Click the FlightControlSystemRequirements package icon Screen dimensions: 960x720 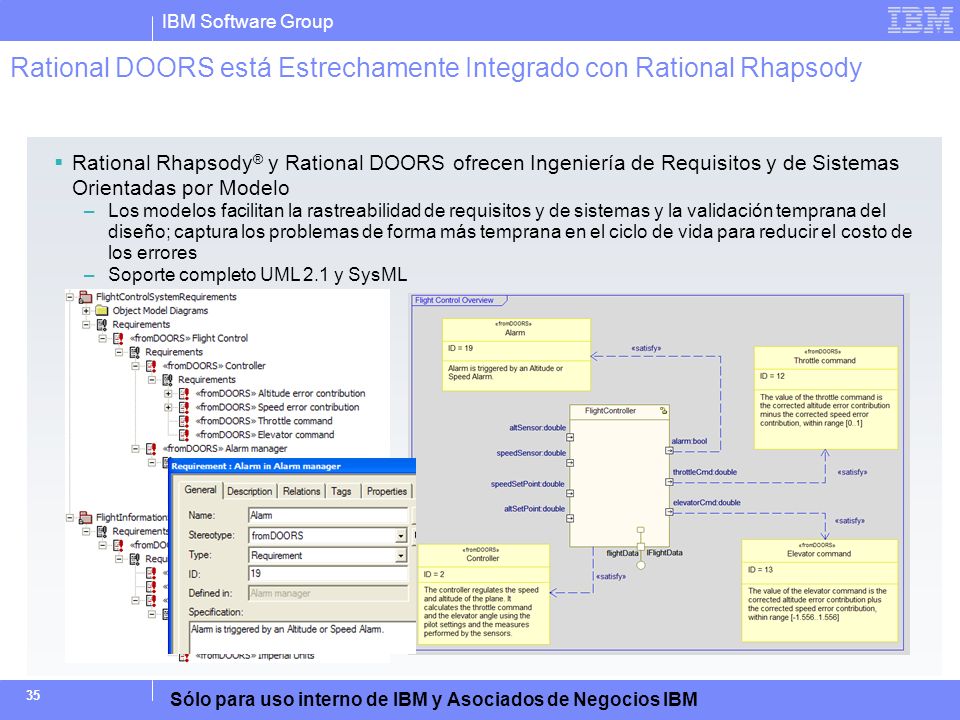(86, 297)
